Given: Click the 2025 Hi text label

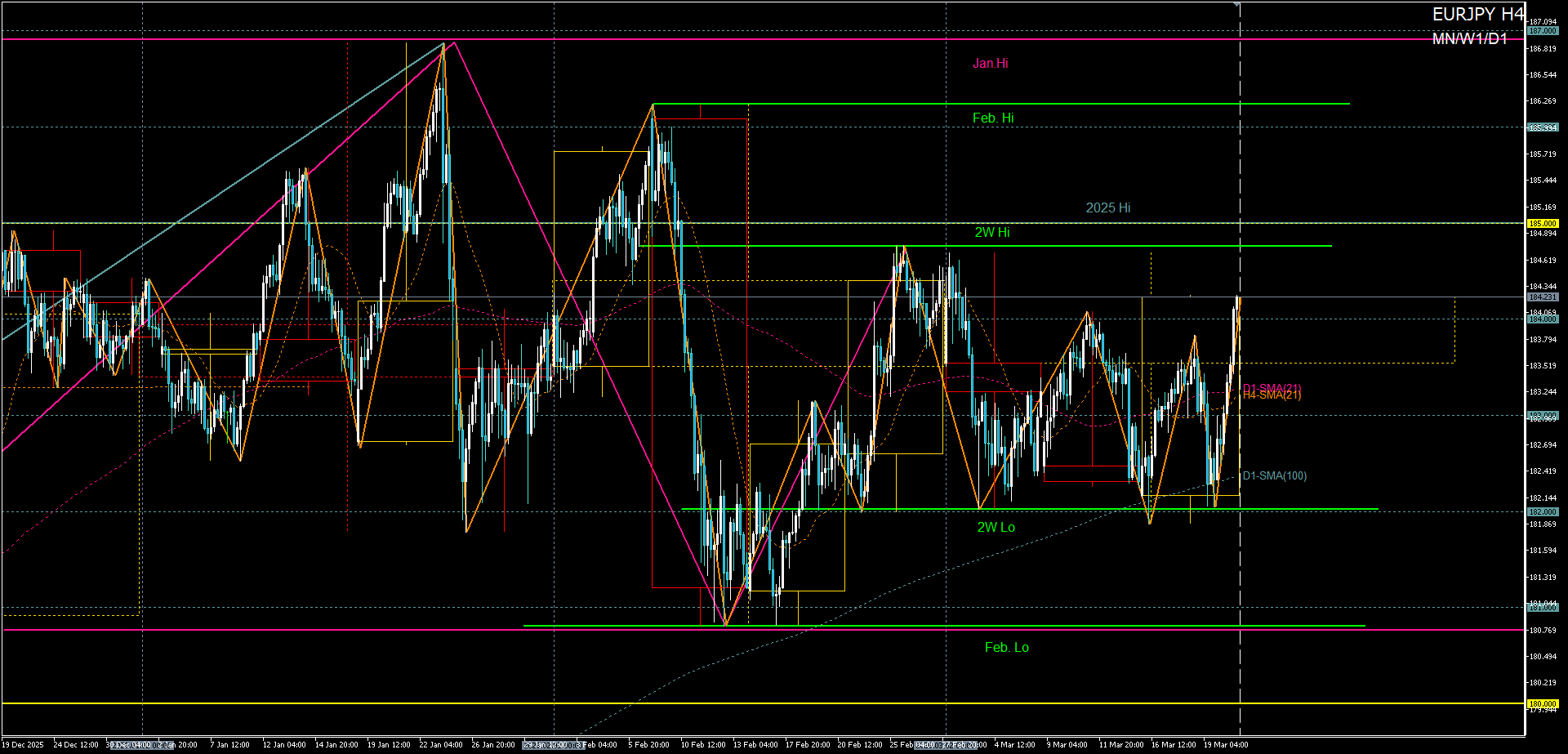Looking at the screenshot, I should (1107, 208).
